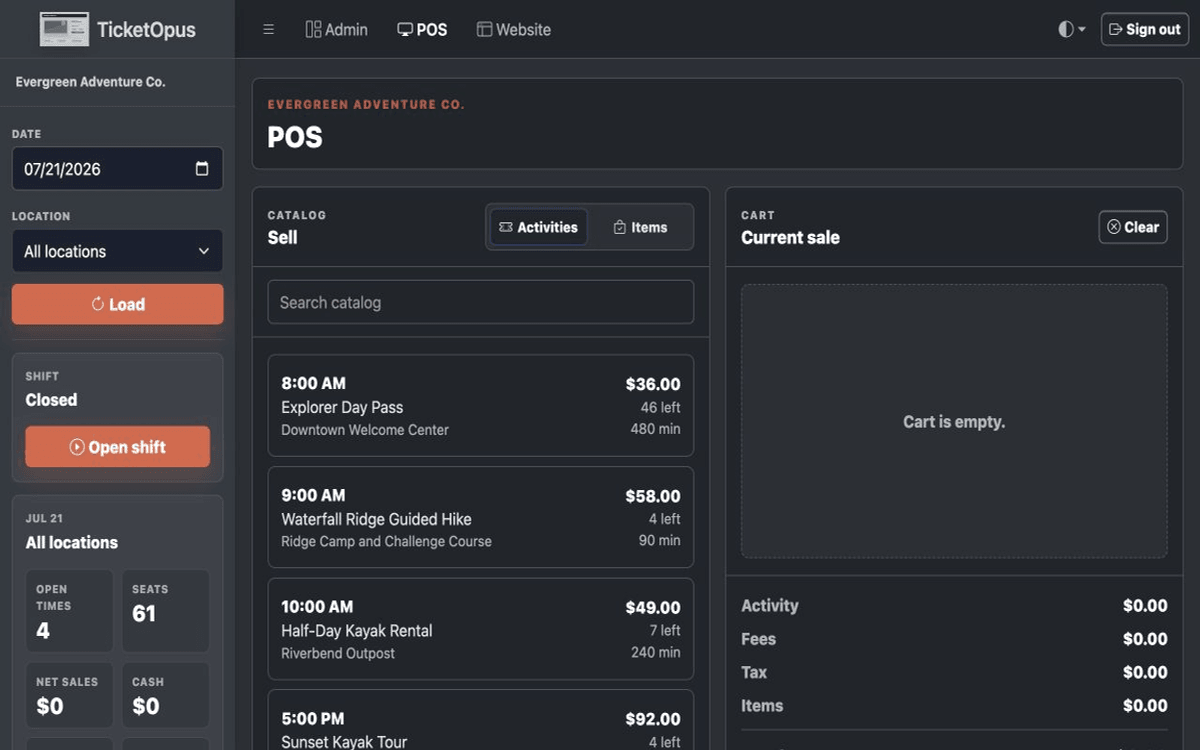The height and width of the screenshot is (750, 1200).
Task: Open the calendar picker icon in date field
Action: point(202,169)
